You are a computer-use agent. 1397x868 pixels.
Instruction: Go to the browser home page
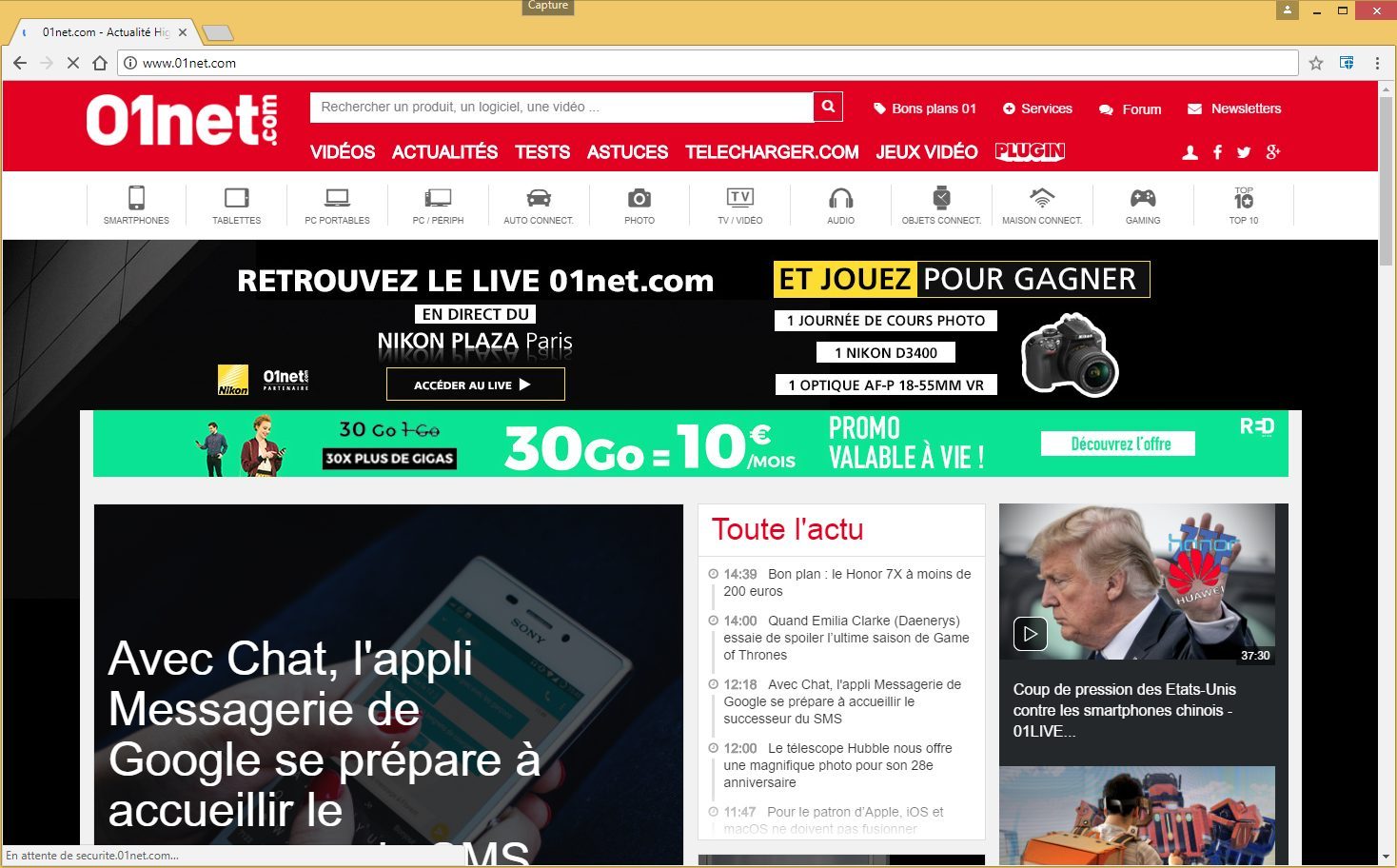tap(100, 63)
